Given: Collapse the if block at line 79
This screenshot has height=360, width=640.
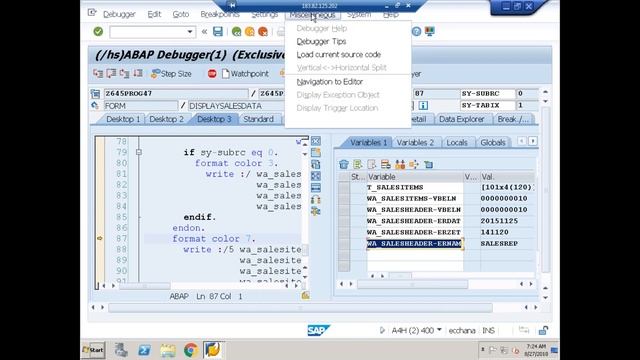Looking at the screenshot, I should tap(139, 152).
